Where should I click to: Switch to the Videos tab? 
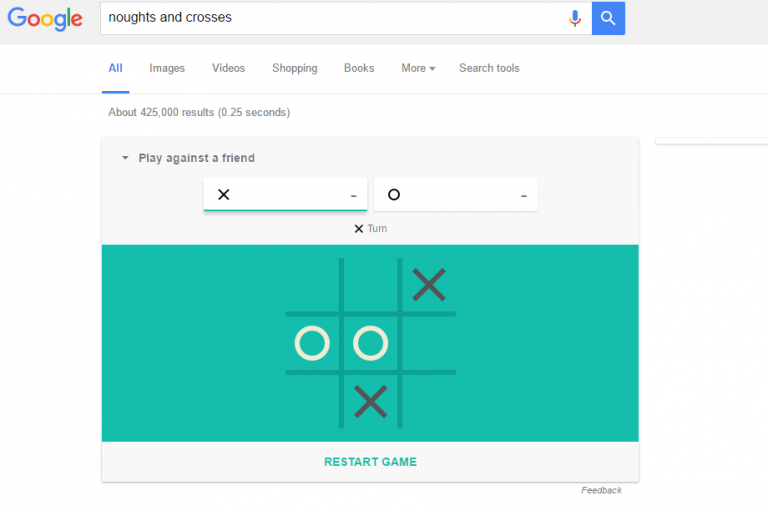click(x=228, y=68)
